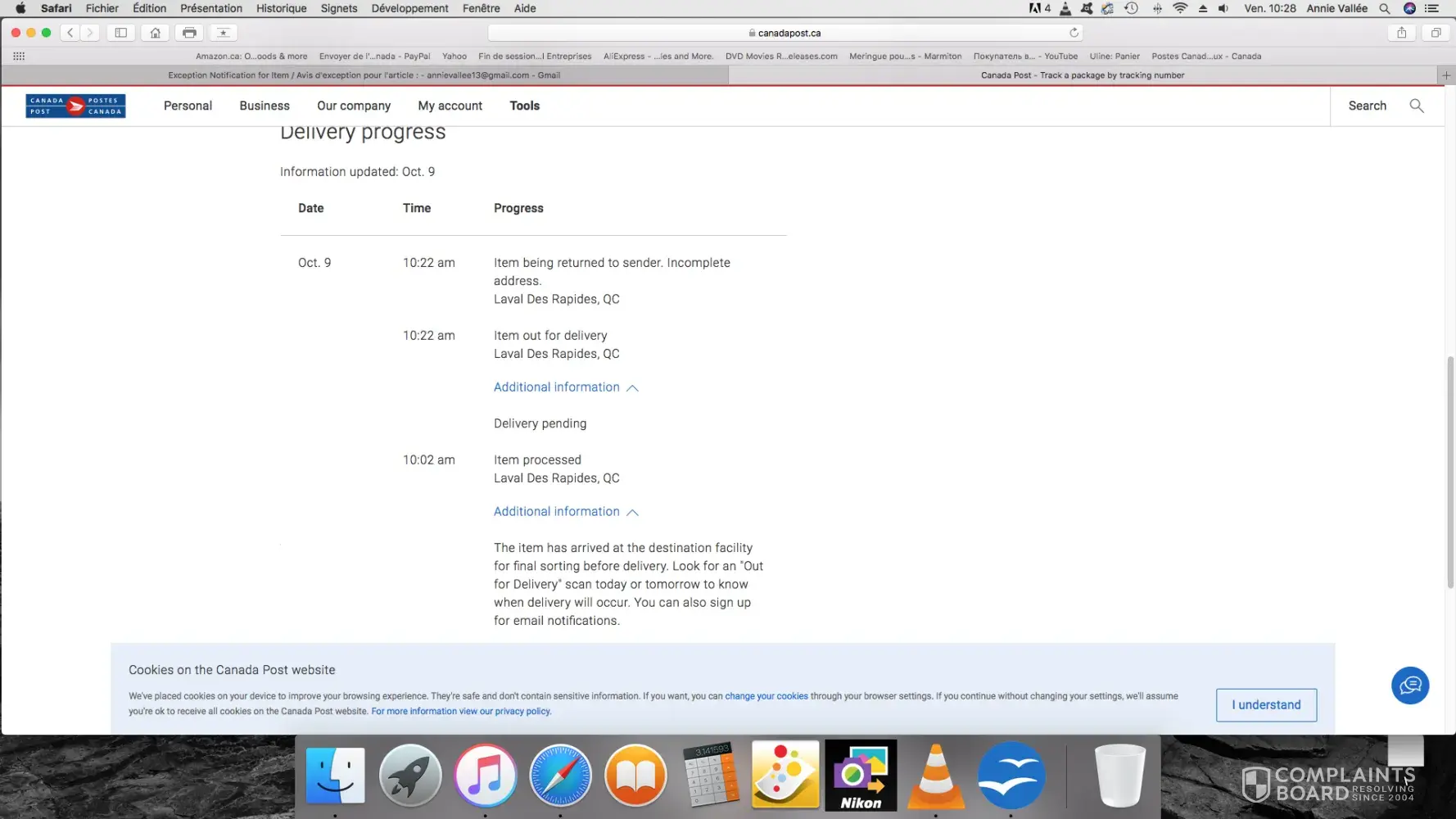The width and height of the screenshot is (1456, 819).
Task: Open the My account navigation menu
Action: (450, 106)
